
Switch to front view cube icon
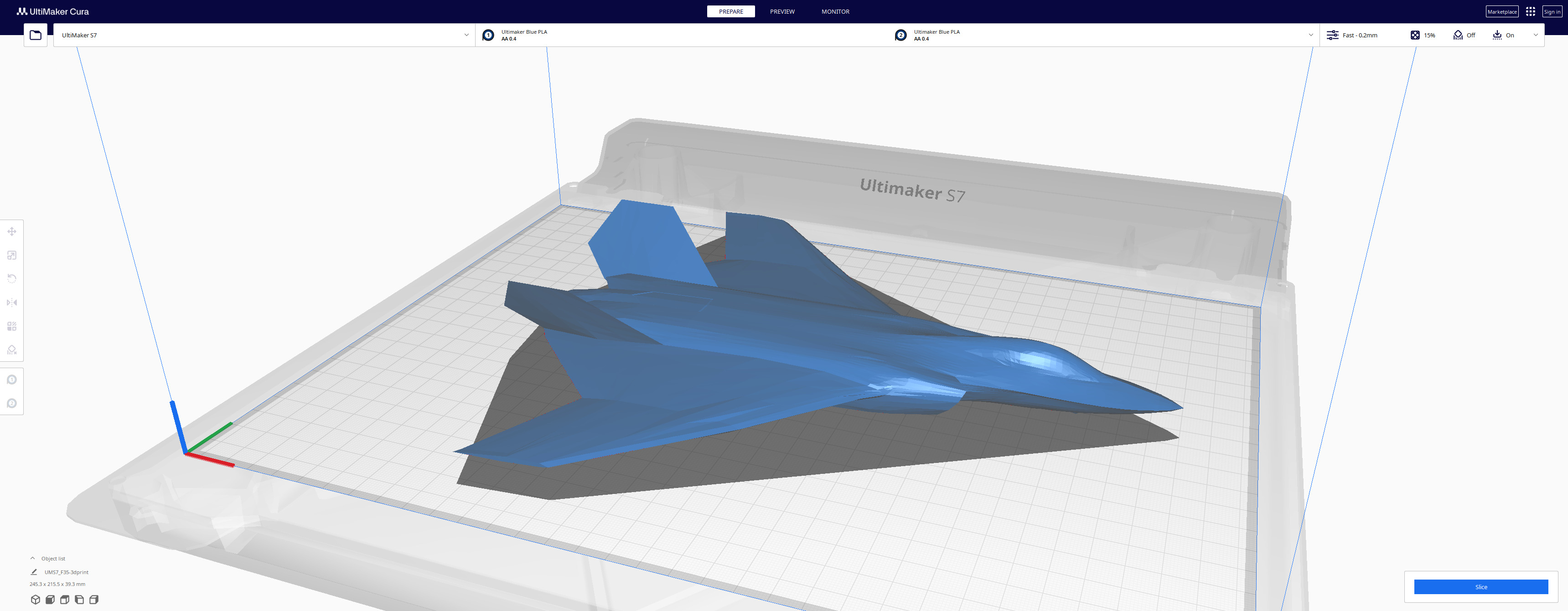50,600
